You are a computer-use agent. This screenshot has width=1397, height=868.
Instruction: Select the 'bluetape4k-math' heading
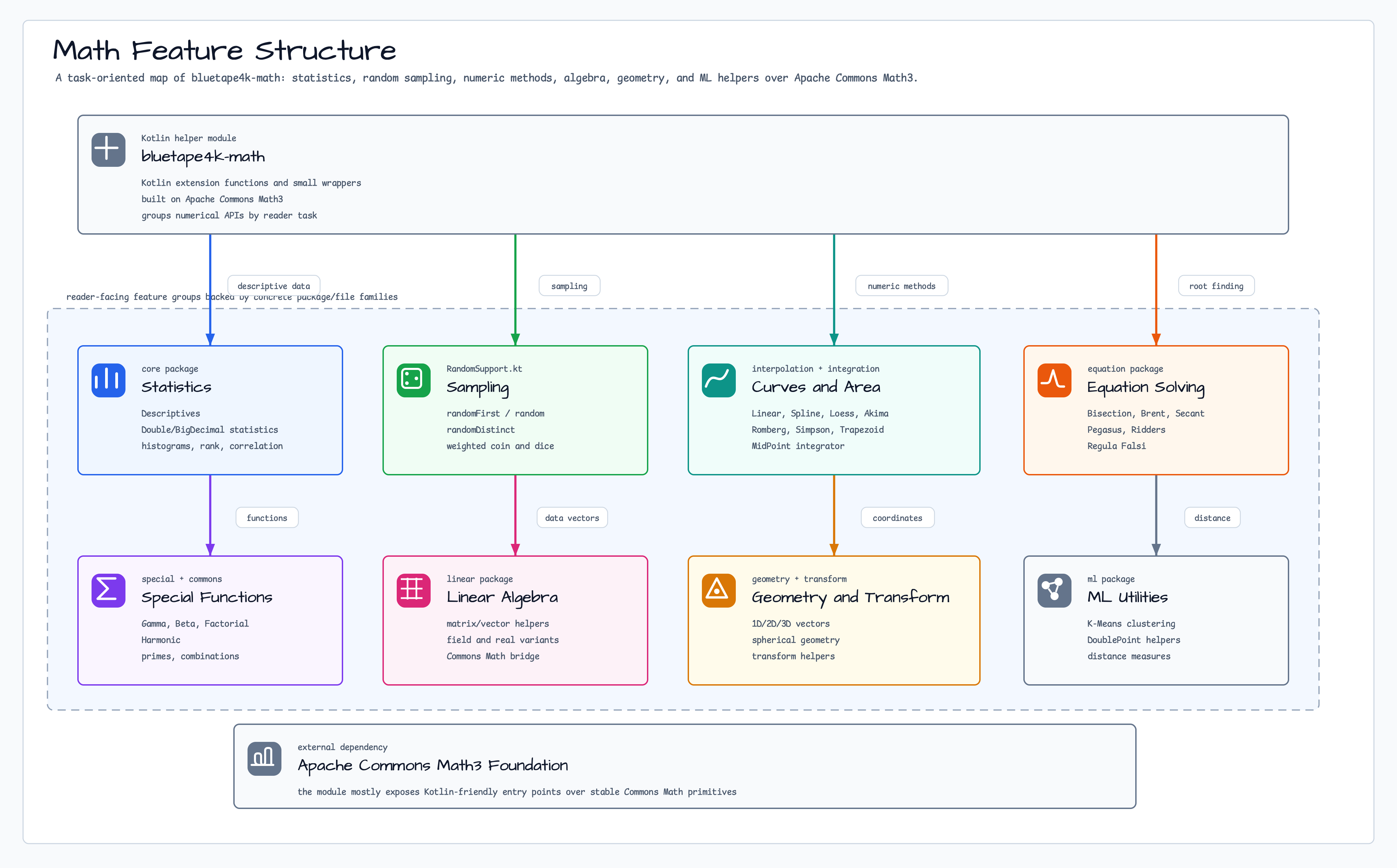(x=203, y=157)
